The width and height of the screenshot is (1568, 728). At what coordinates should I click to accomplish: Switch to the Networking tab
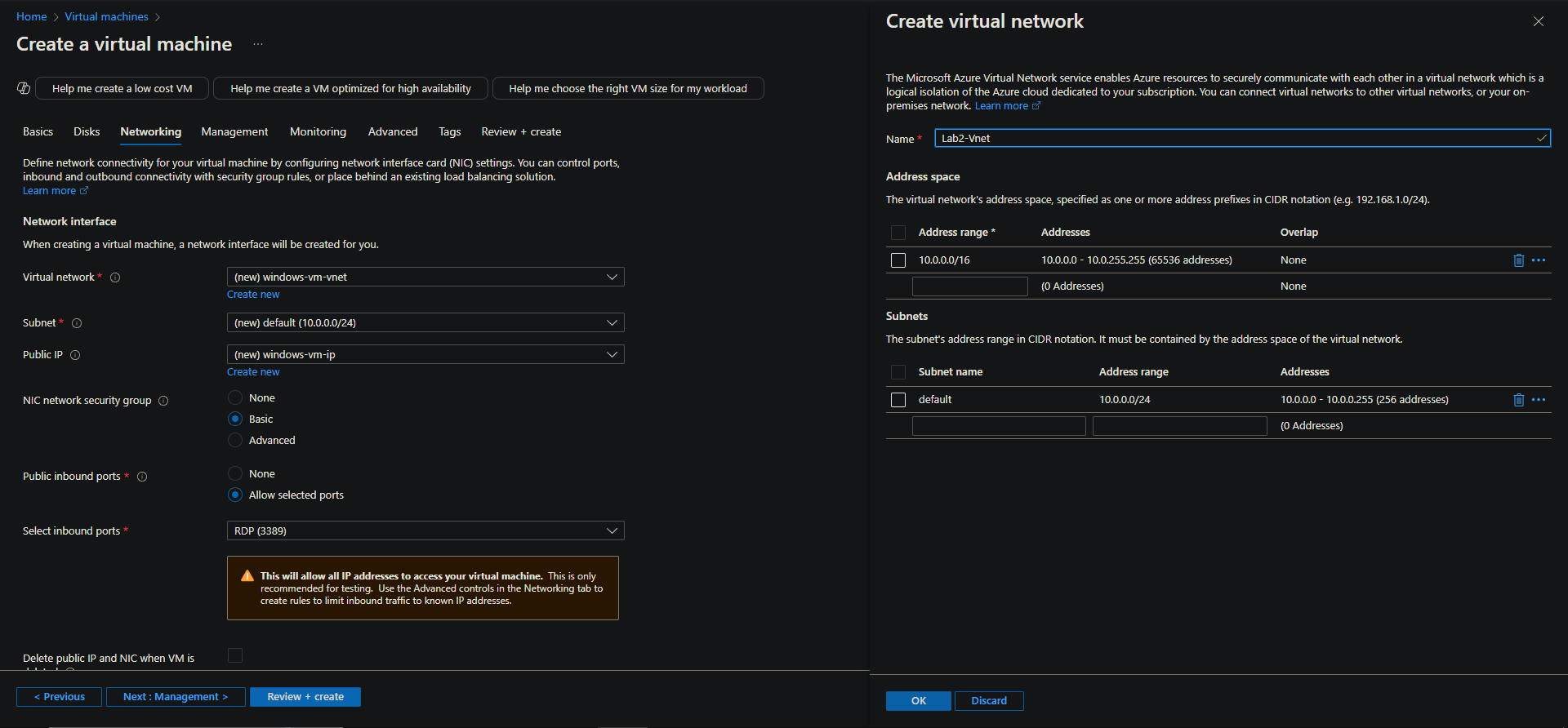151,131
